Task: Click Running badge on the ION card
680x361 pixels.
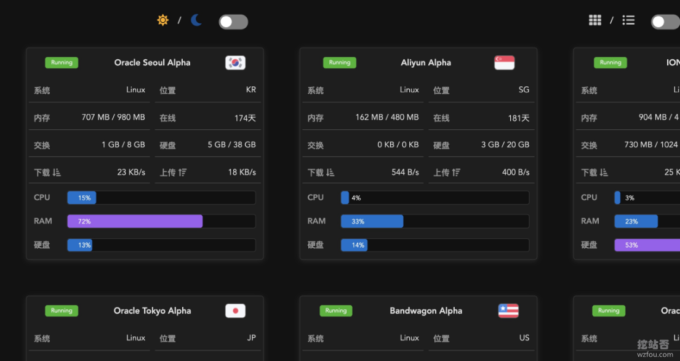Action: point(610,62)
